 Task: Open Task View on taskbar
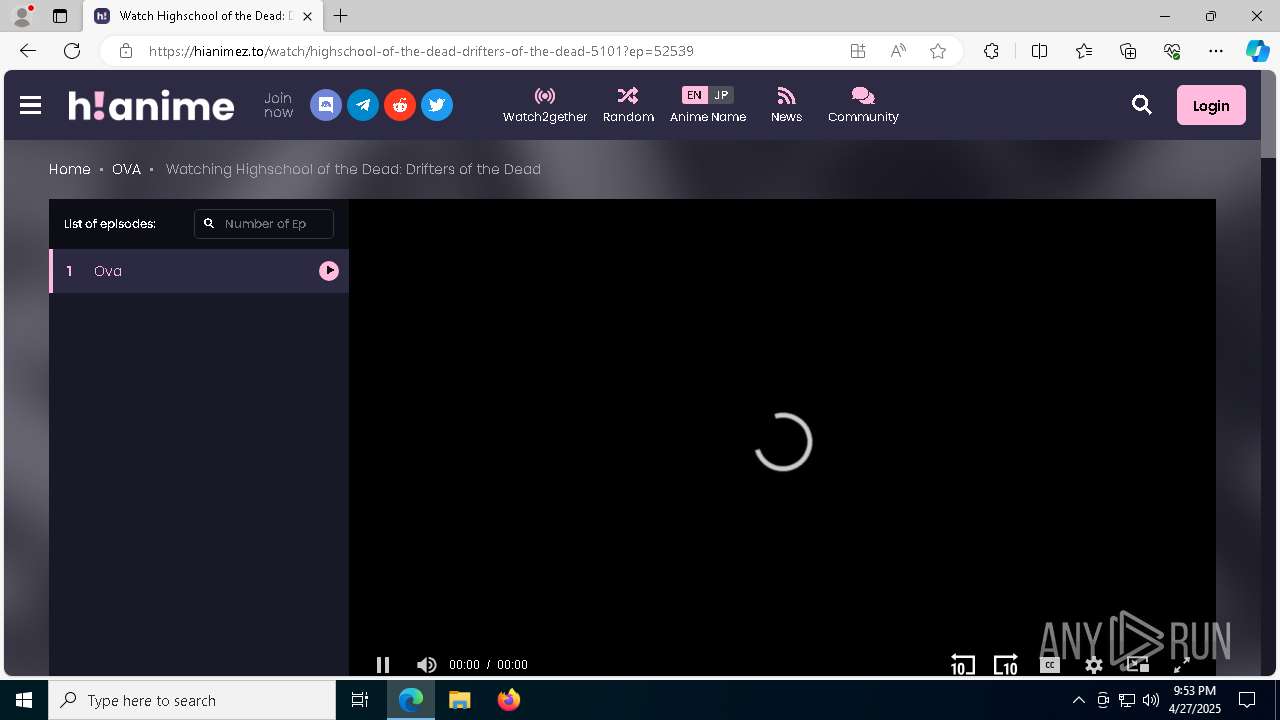(x=360, y=700)
